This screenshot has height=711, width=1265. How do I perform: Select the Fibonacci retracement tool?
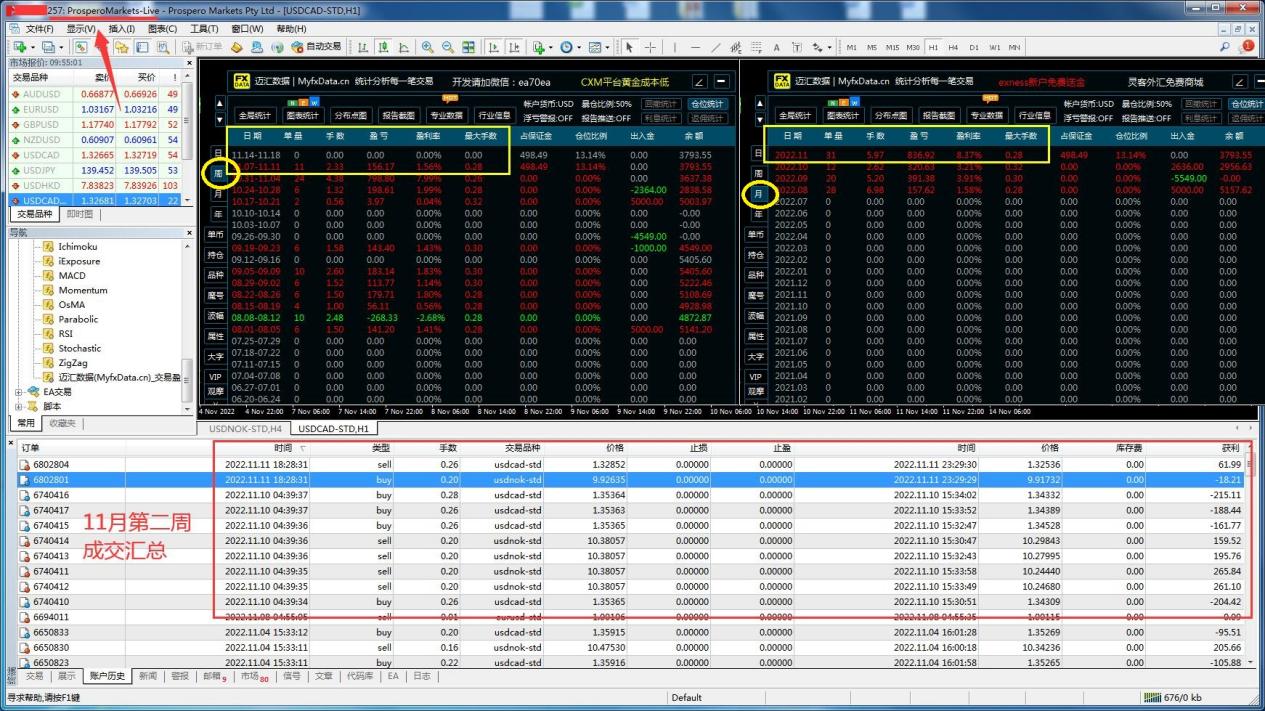[x=757, y=47]
